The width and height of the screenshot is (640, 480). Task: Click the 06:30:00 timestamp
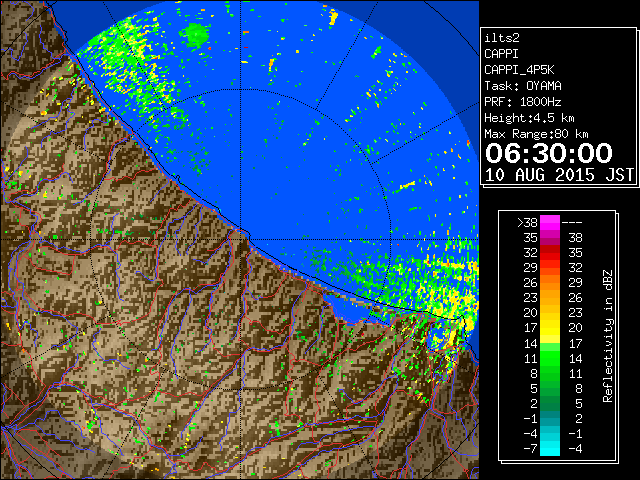click(549, 153)
